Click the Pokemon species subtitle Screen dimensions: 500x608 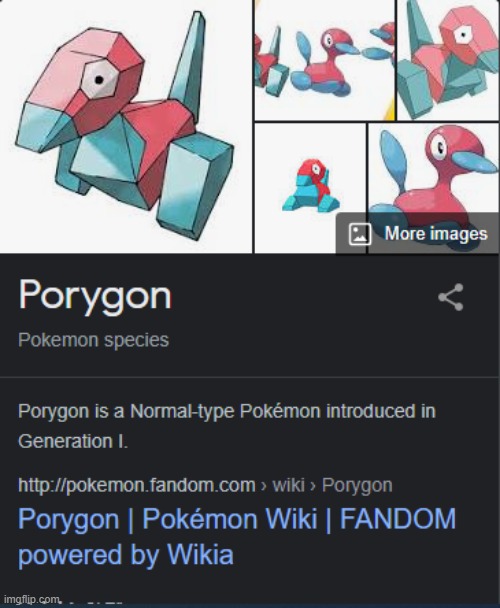click(93, 340)
